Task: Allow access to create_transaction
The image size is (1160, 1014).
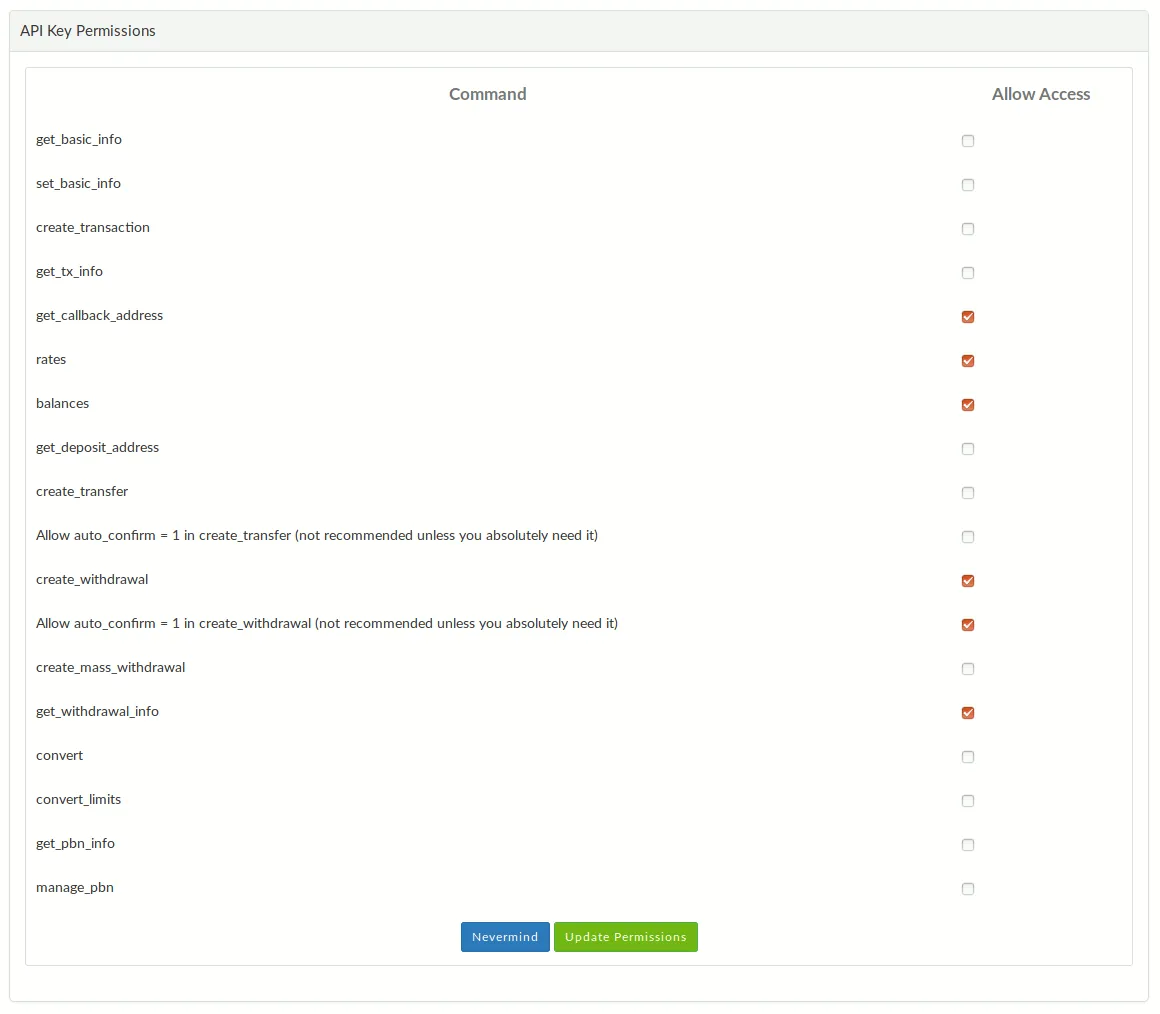Action: point(968,229)
